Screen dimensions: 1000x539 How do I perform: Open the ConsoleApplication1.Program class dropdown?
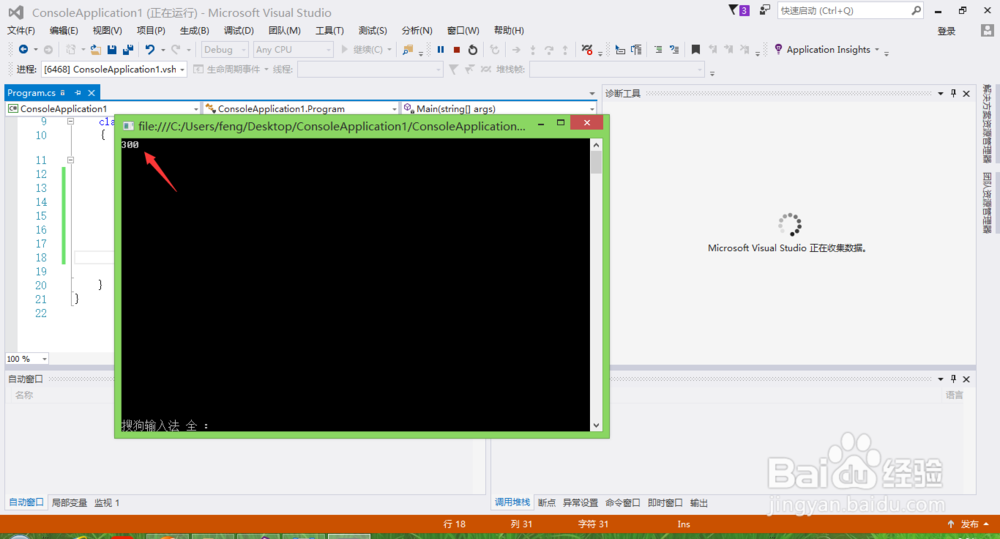[300, 108]
